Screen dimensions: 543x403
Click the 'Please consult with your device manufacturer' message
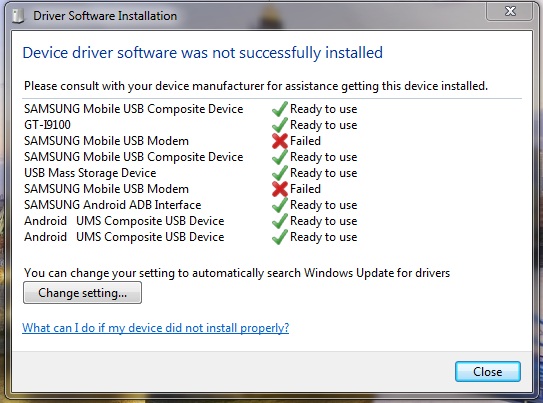click(x=256, y=86)
